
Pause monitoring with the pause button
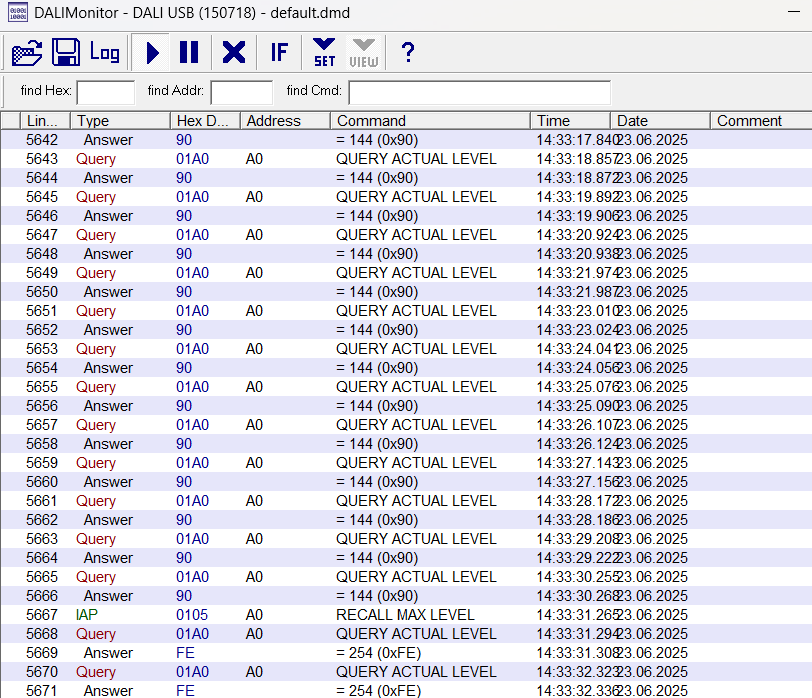click(x=189, y=52)
